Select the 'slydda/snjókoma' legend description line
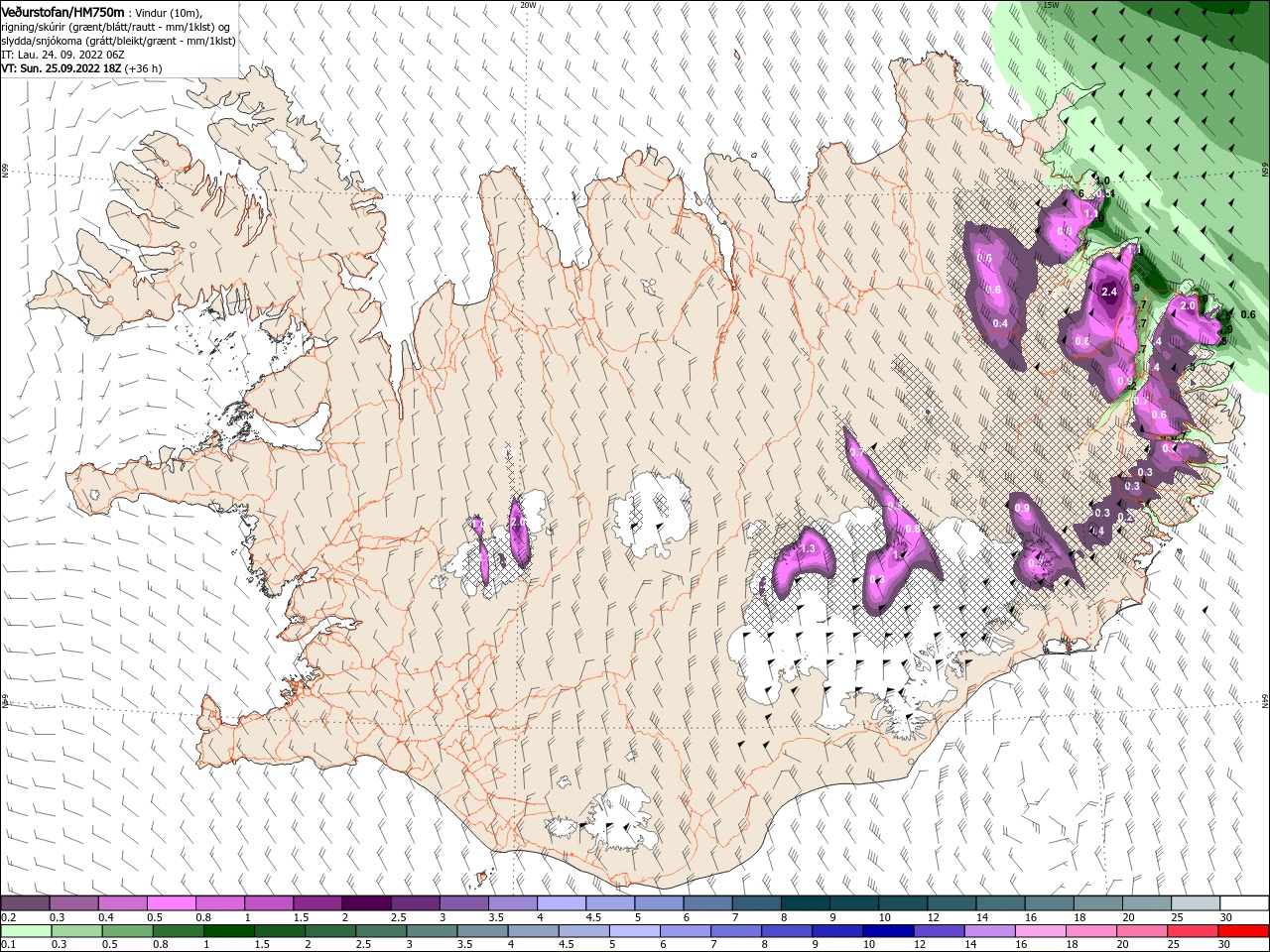This screenshot has height=952, width=1270. coord(118,41)
